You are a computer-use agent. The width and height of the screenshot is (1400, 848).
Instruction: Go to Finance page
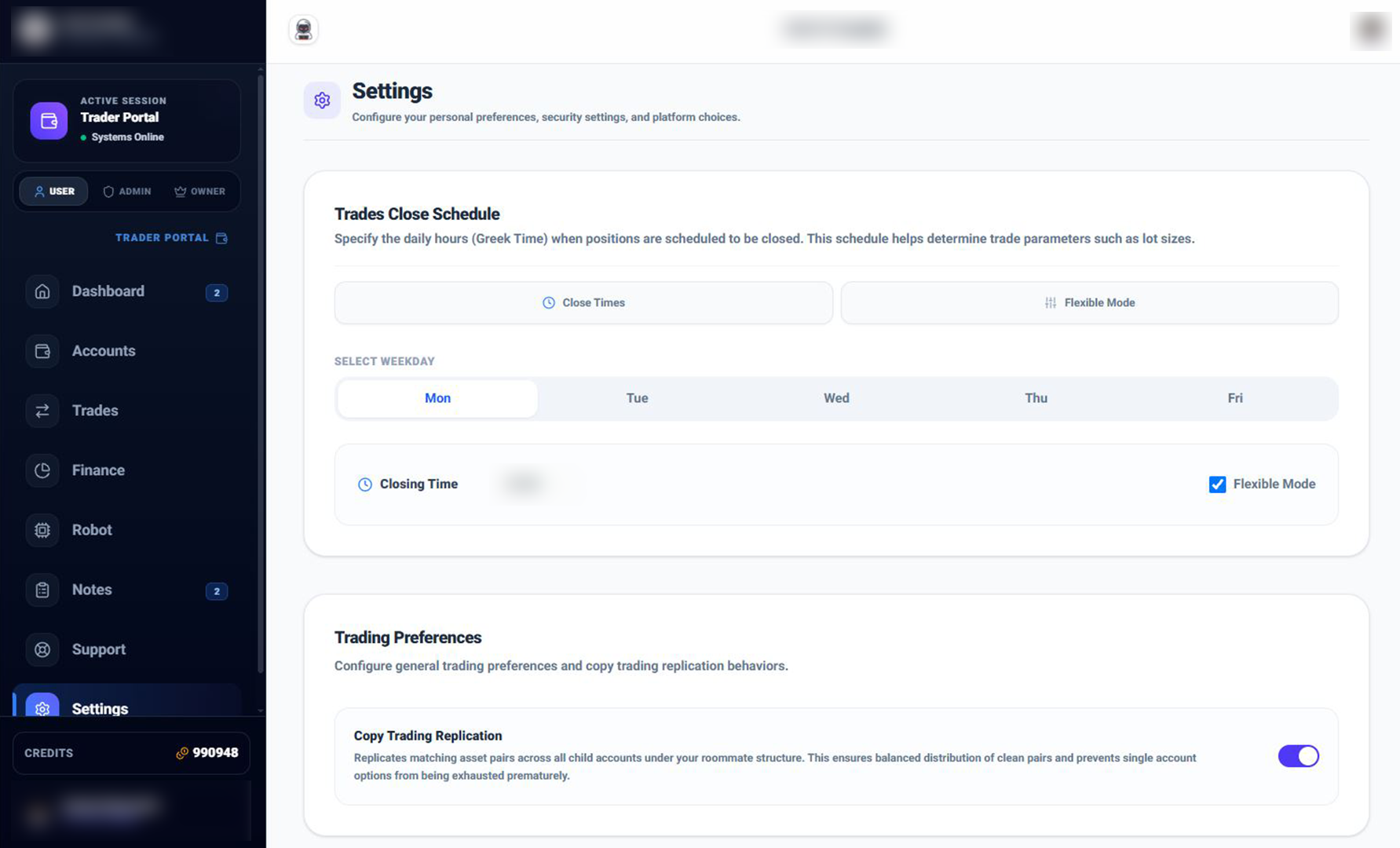[x=126, y=470]
